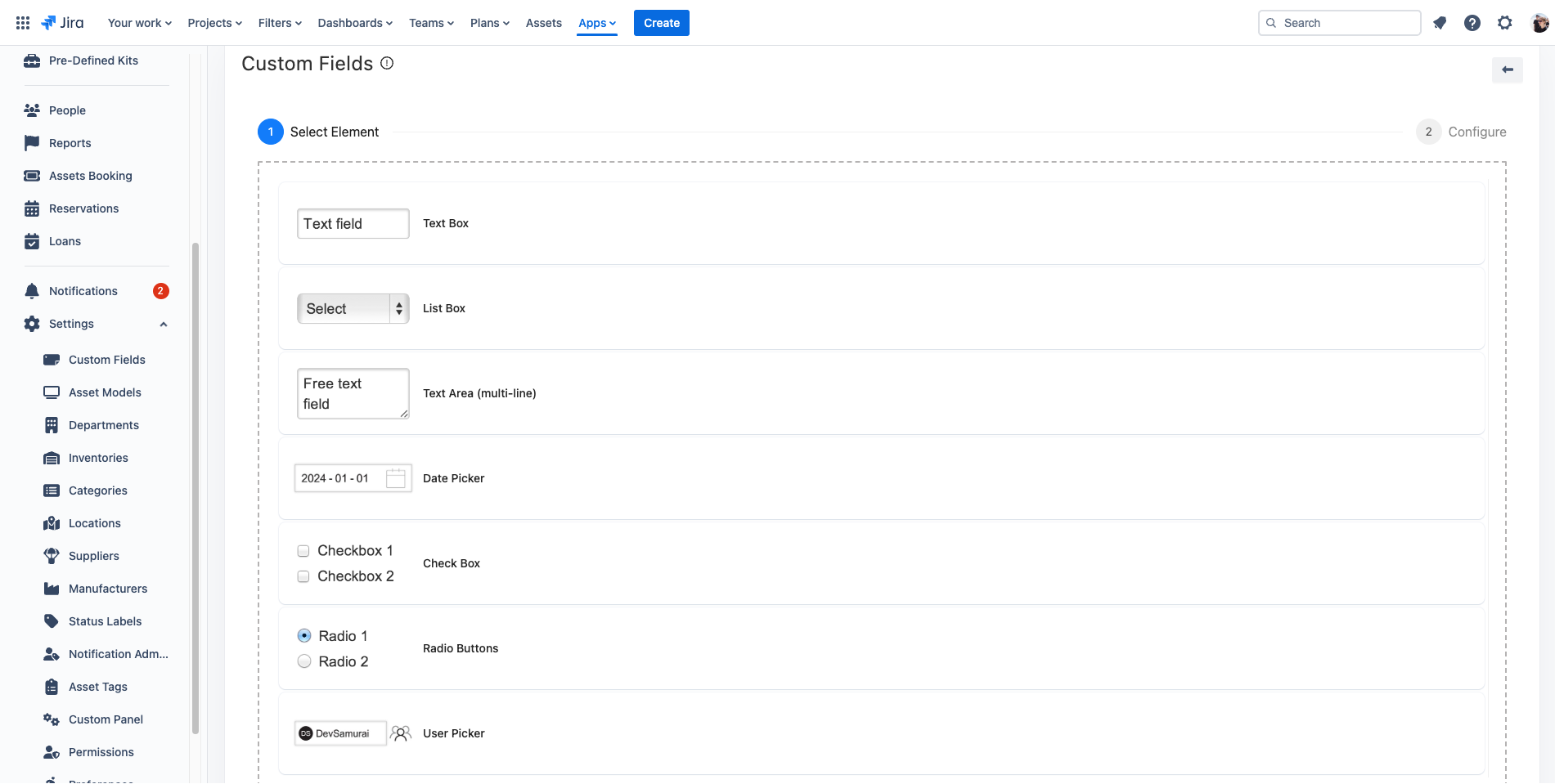Click the info icon beside Custom Fields title
The width and height of the screenshot is (1555, 784).
tap(387, 64)
